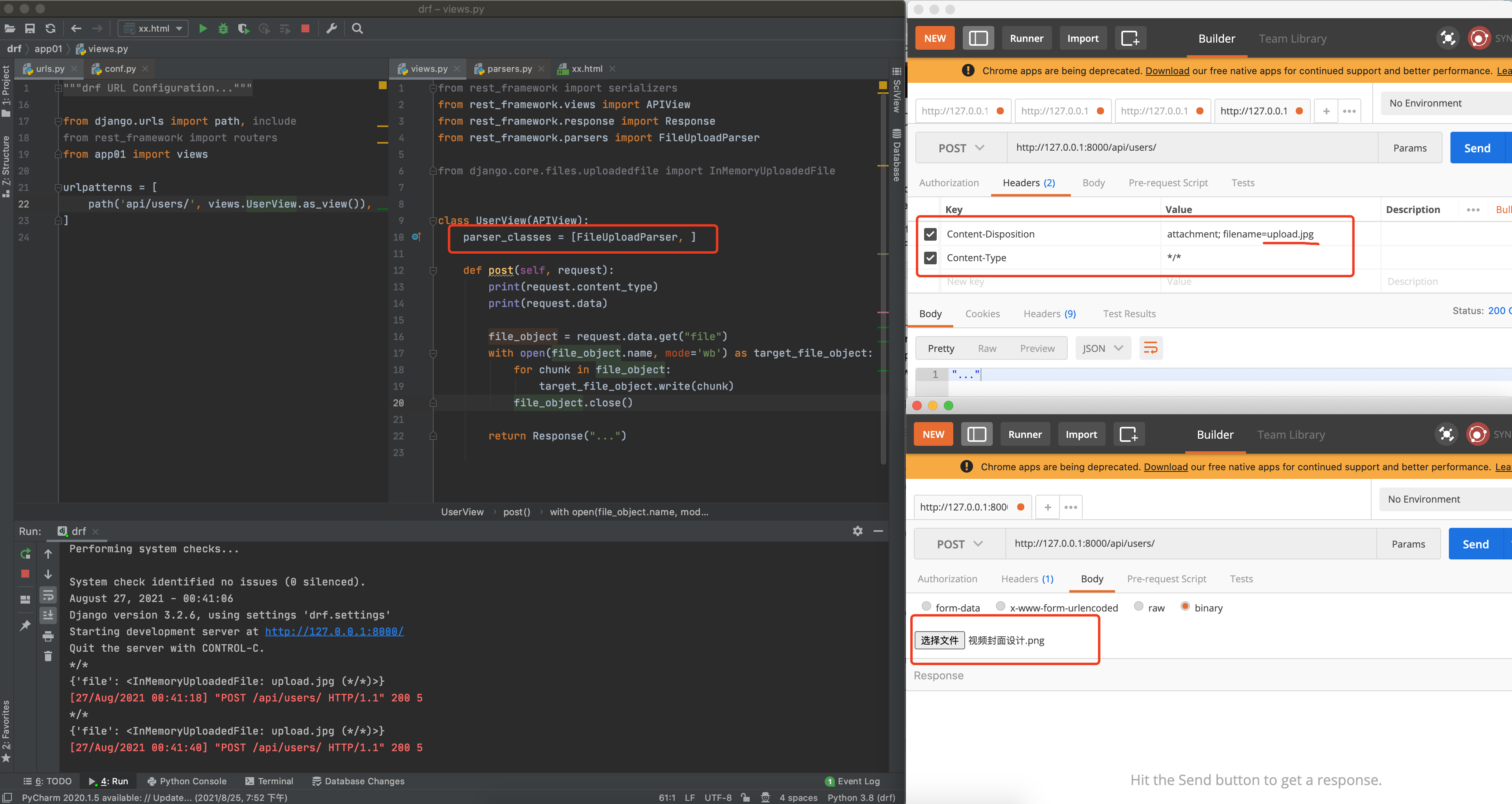Expand the POST method dropdown in upper Postman
Image resolution: width=1512 pixels, height=804 pixels.
click(x=961, y=148)
